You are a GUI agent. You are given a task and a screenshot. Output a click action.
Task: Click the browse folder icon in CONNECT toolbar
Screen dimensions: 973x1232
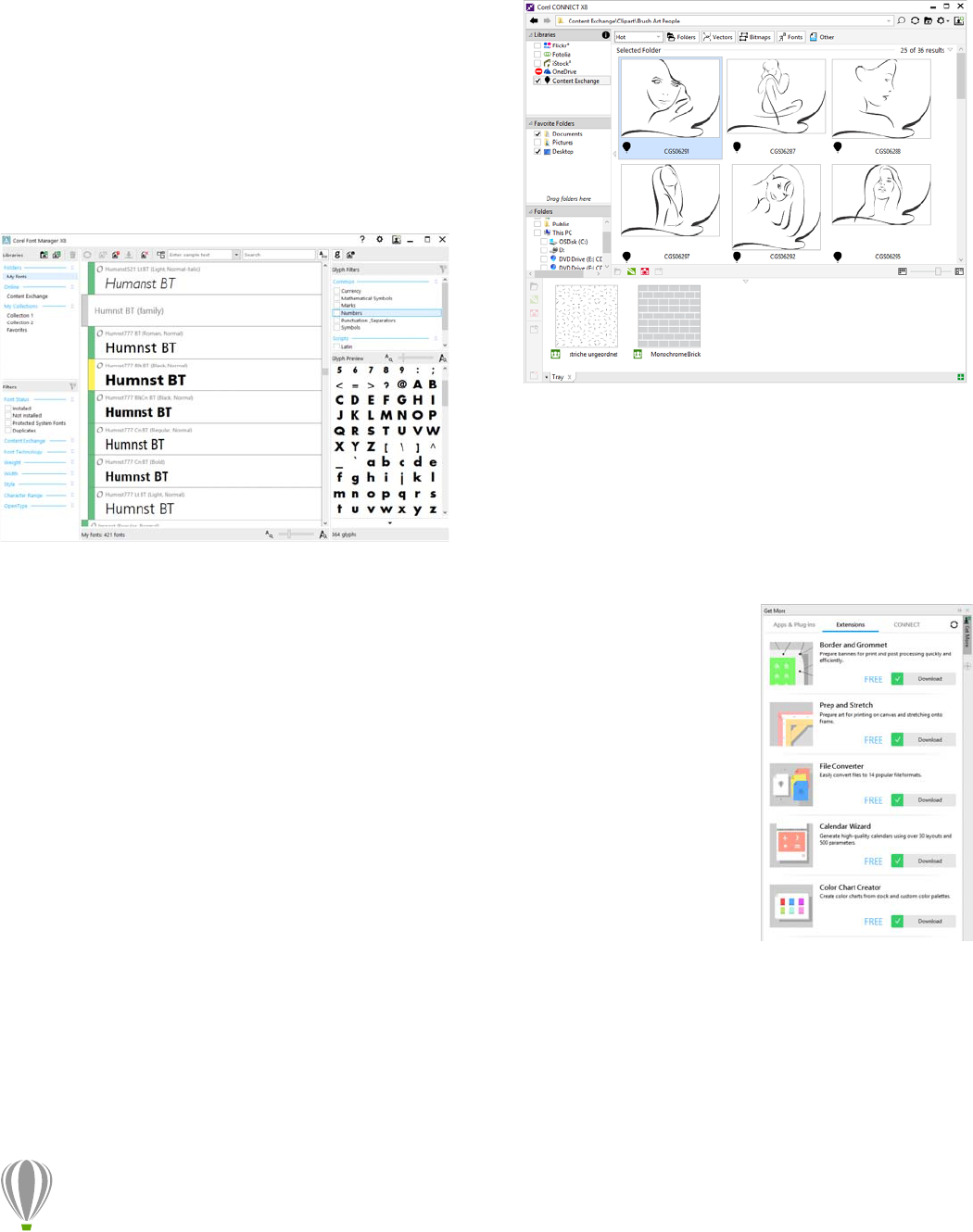[x=928, y=20]
